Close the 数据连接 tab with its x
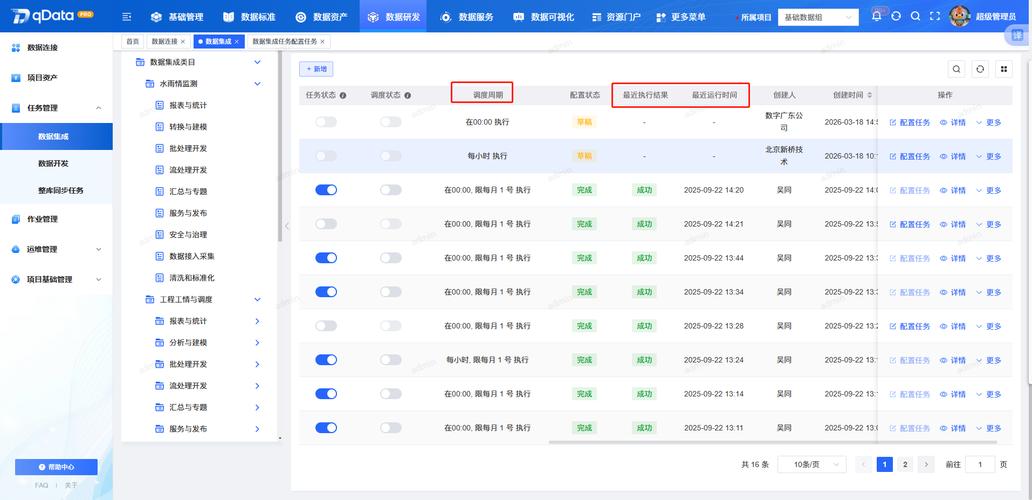Viewport: 1032px width, 500px height. [182, 41]
